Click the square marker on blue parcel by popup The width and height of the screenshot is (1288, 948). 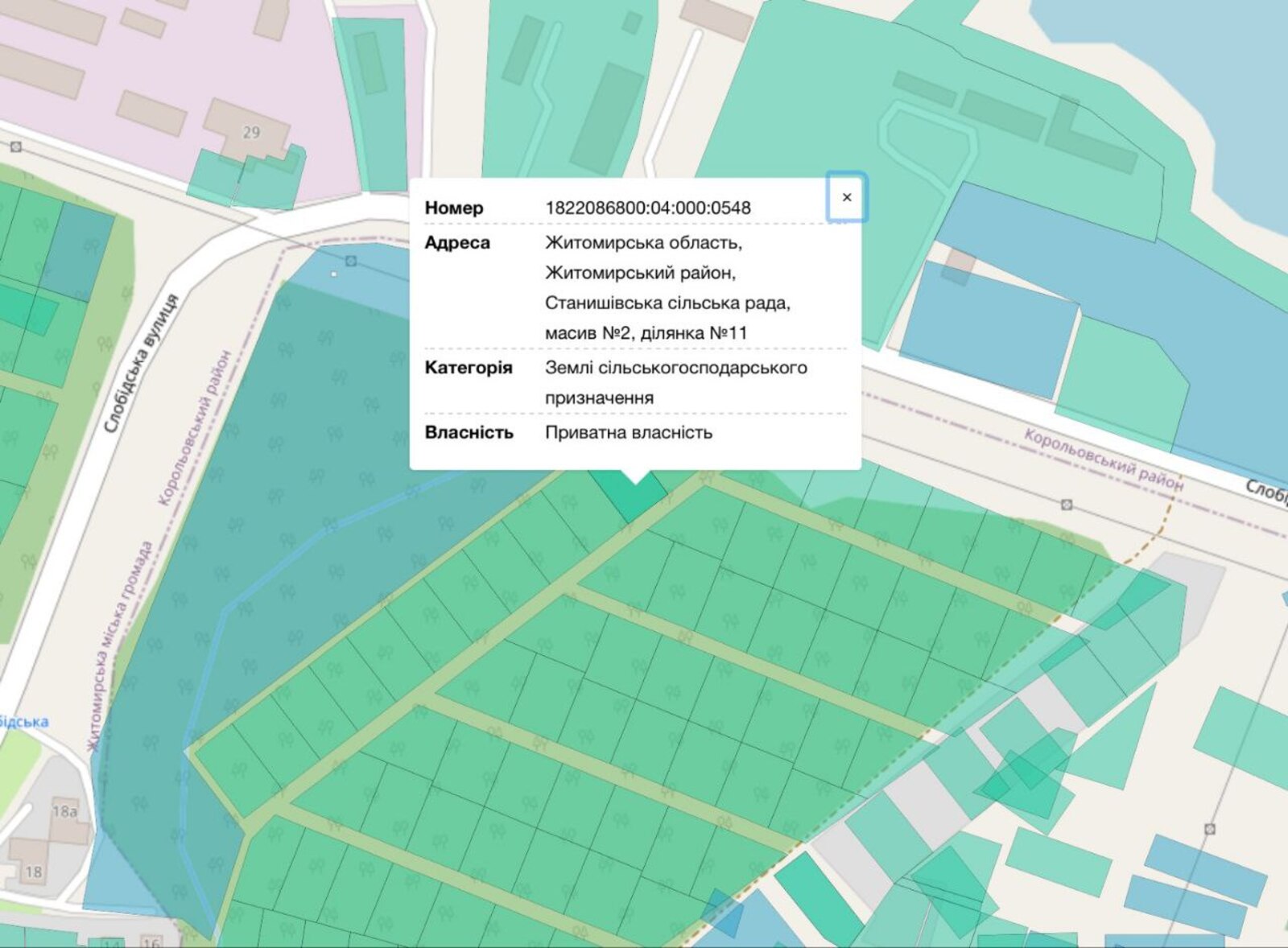tap(351, 261)
